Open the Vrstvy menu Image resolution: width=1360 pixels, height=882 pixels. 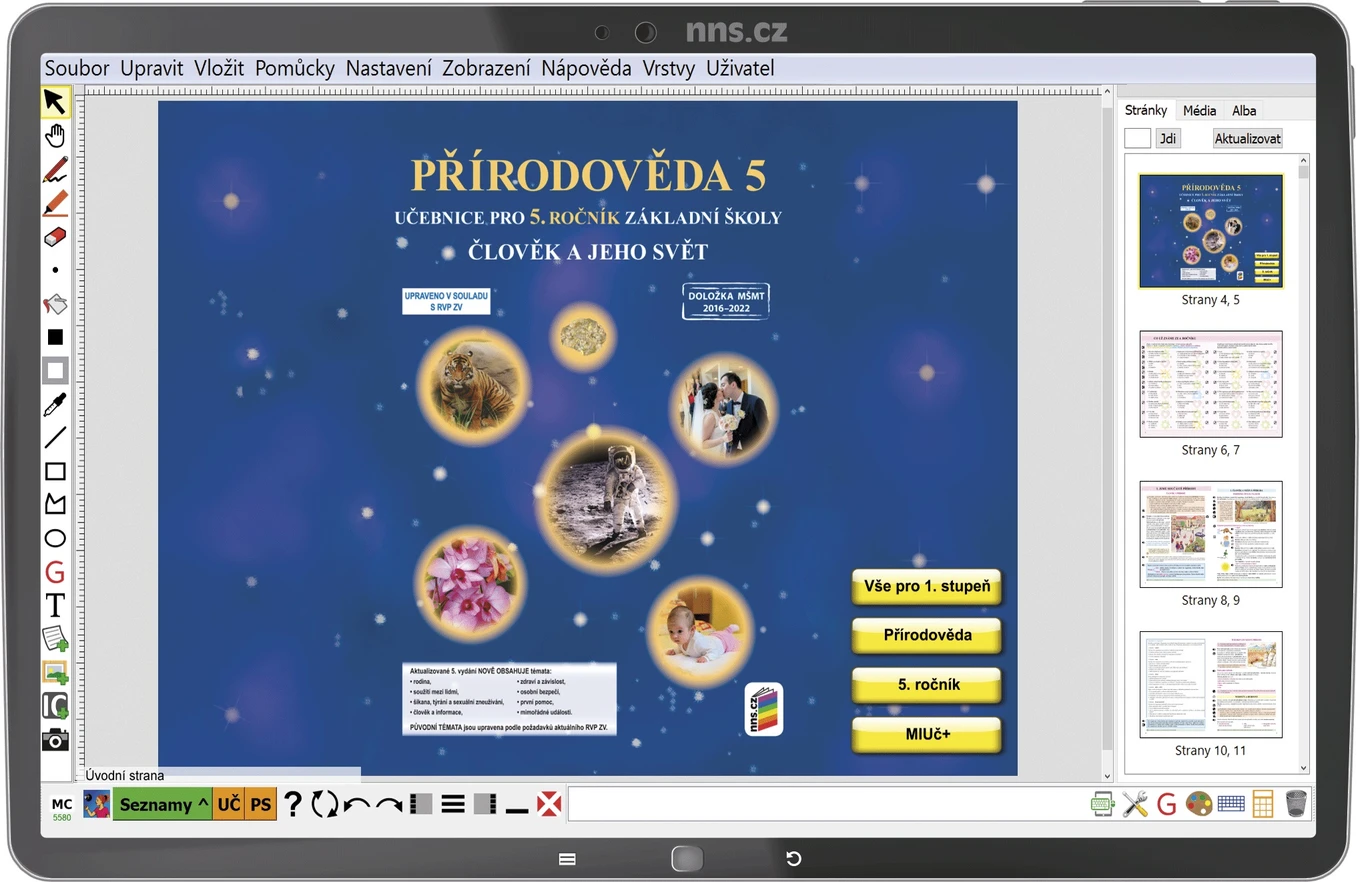point(669,68)
